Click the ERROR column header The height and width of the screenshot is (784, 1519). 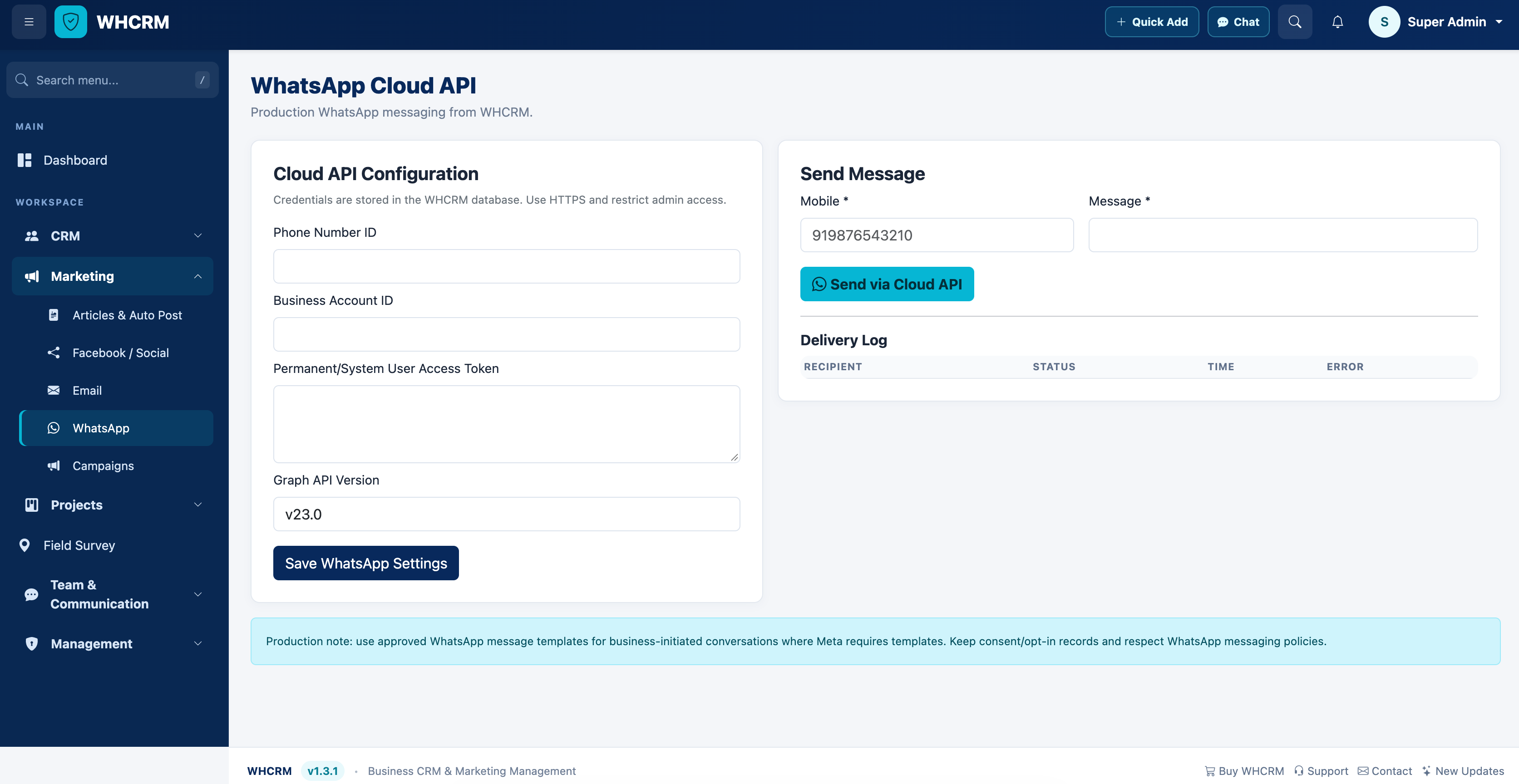[x=1345, y=367]
